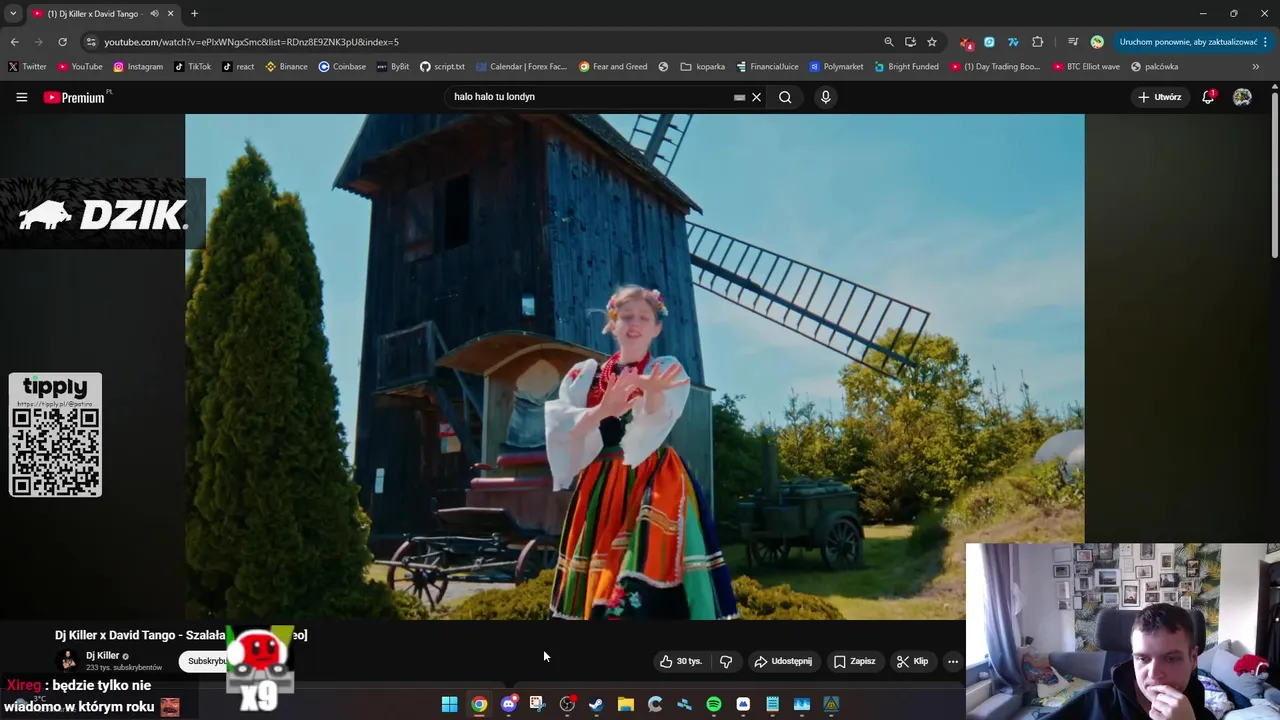Click the browser forward arrow
The height and width of the screenshot is (720, 1280).
pyautogui.click(x=38, y=42)
